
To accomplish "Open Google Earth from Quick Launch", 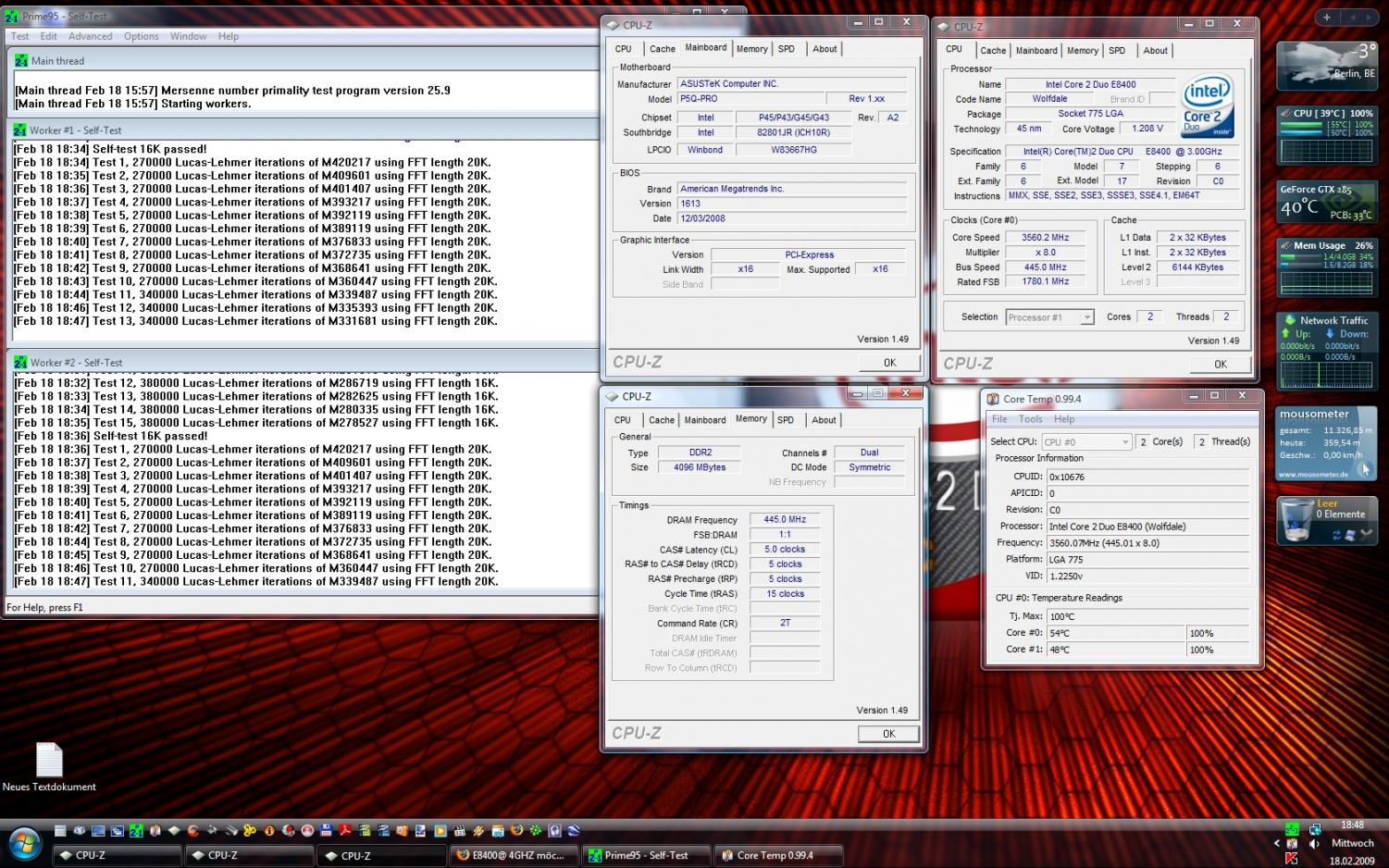I will pos(573,830).
